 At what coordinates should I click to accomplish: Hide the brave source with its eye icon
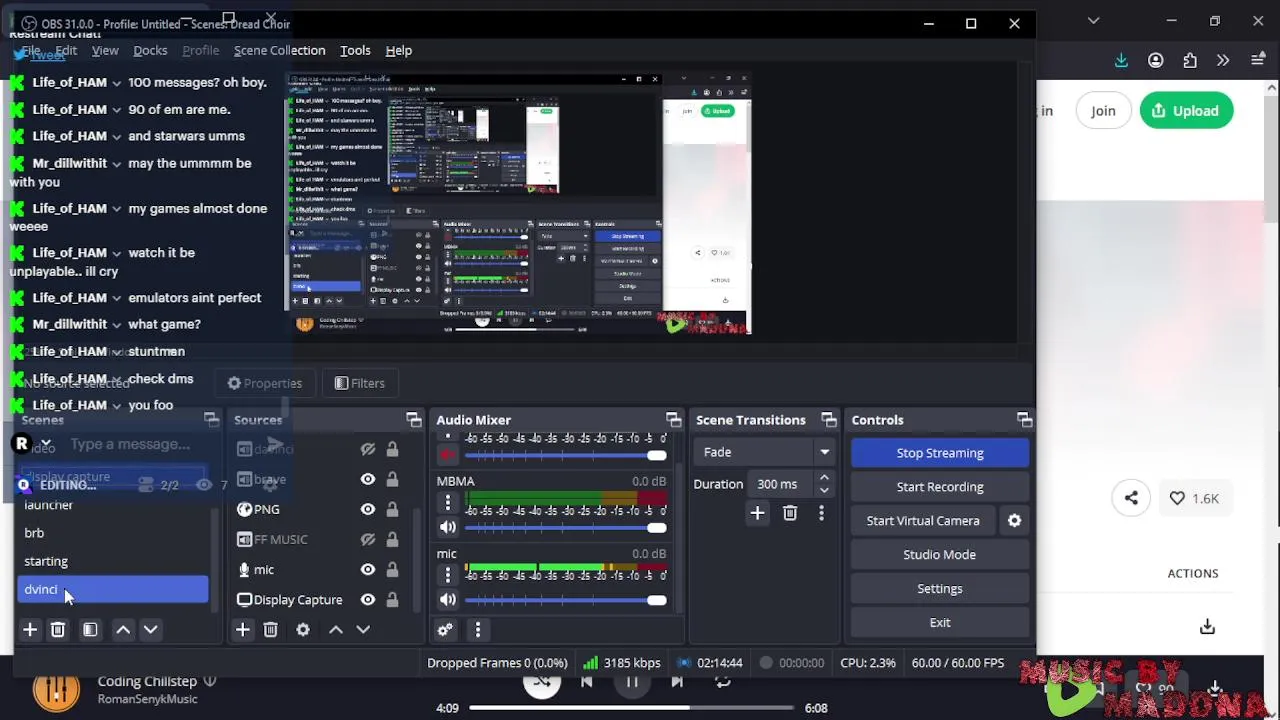pos(368,479)
